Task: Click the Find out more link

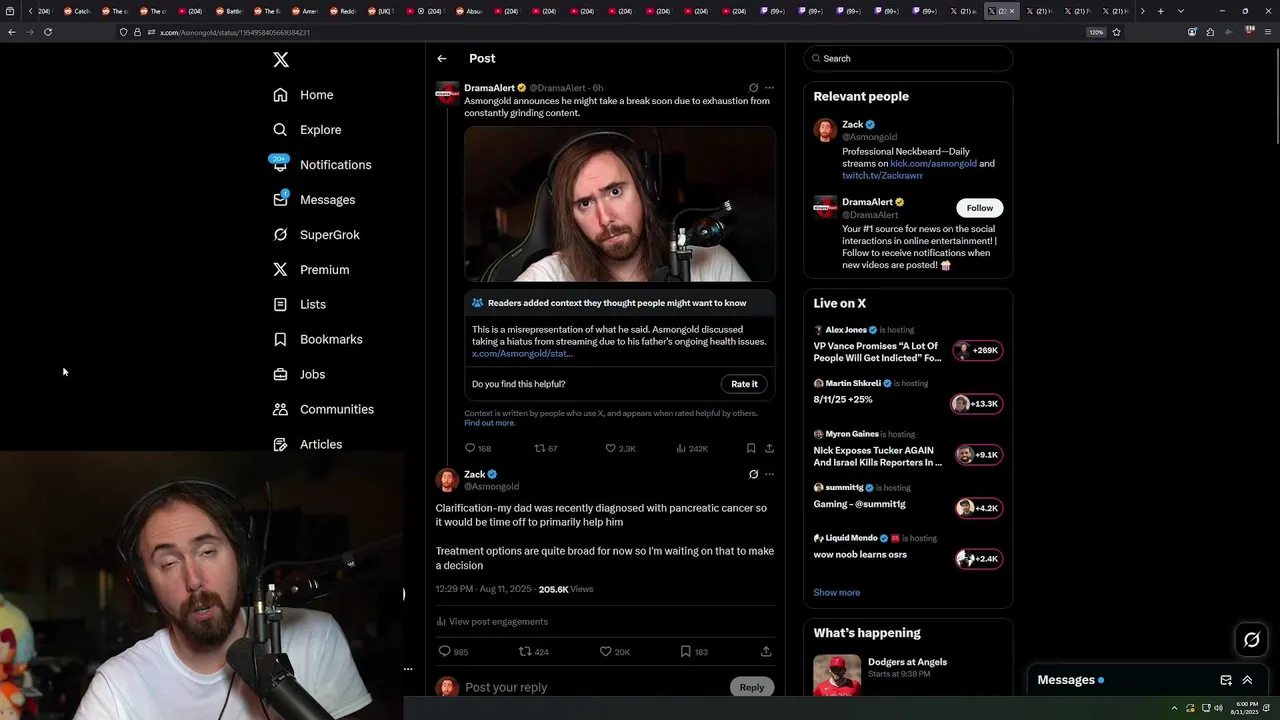Action: pyautogui.click(x=489, y=423)
